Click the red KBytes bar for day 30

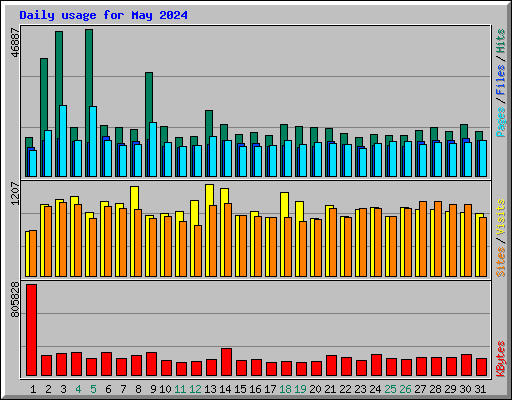point(467,365)
